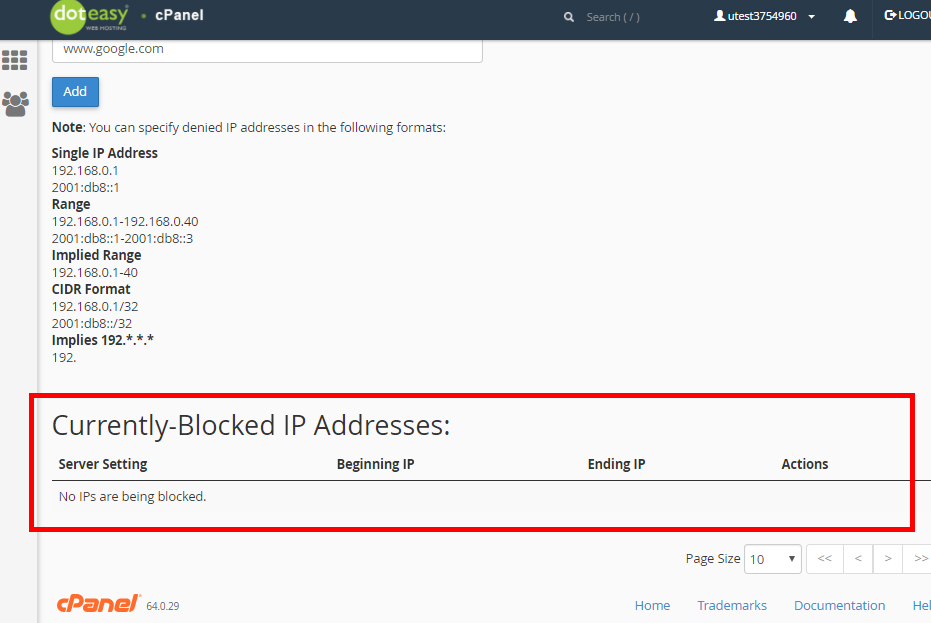Go to the next results page
Viewport: 931px width, 623px height.
coord(888,559)
